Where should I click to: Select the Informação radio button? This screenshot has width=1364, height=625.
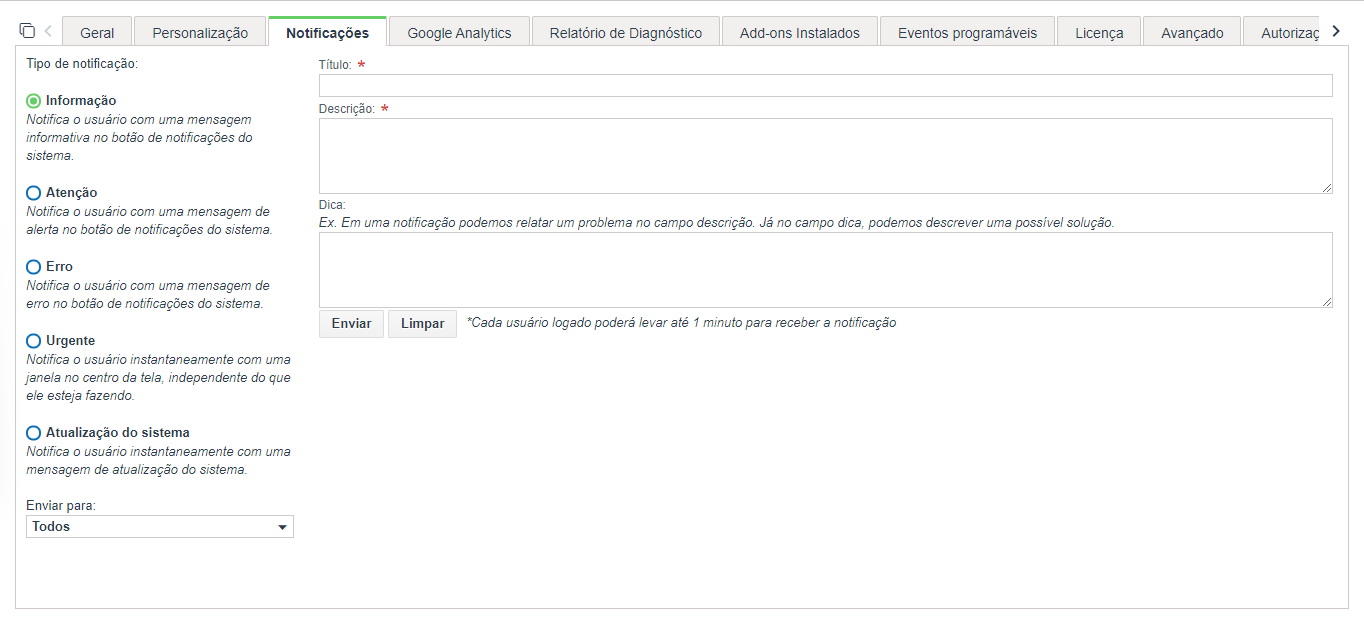pyautogui.click(x=34, y=101)
